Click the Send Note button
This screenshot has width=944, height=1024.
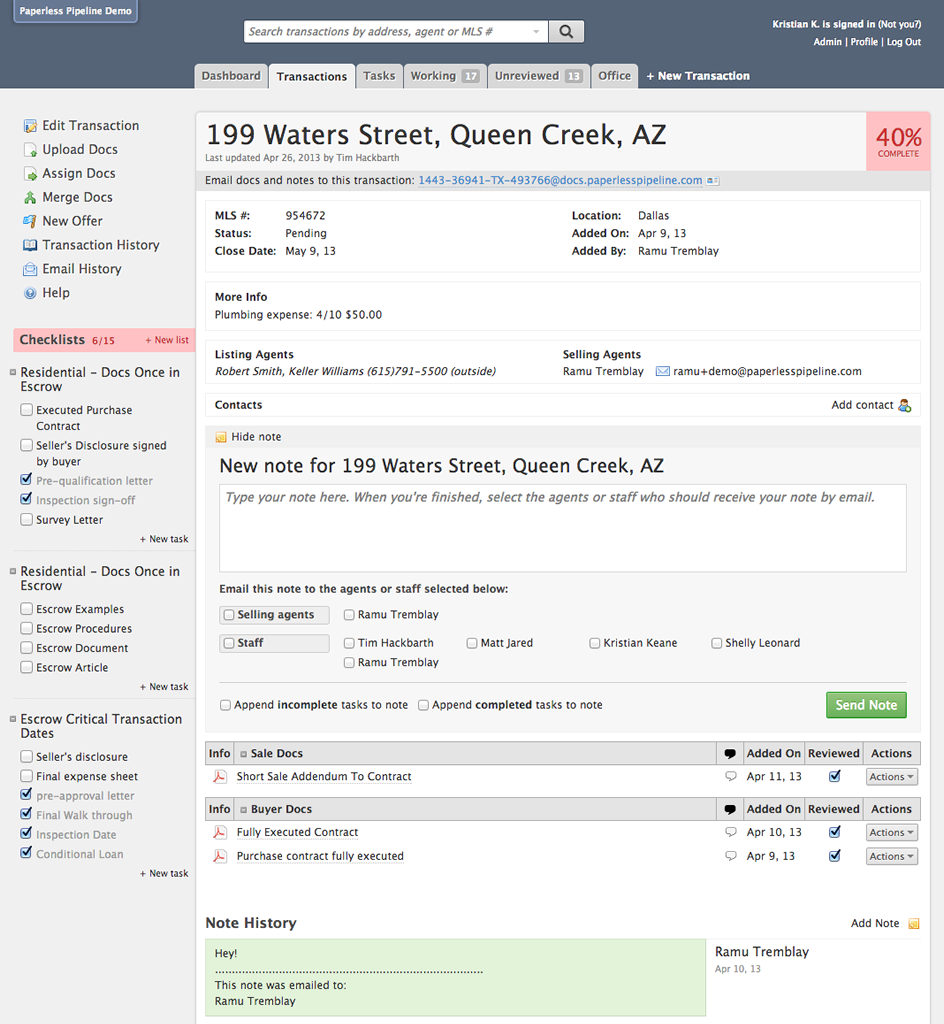(x=866, y=705)
